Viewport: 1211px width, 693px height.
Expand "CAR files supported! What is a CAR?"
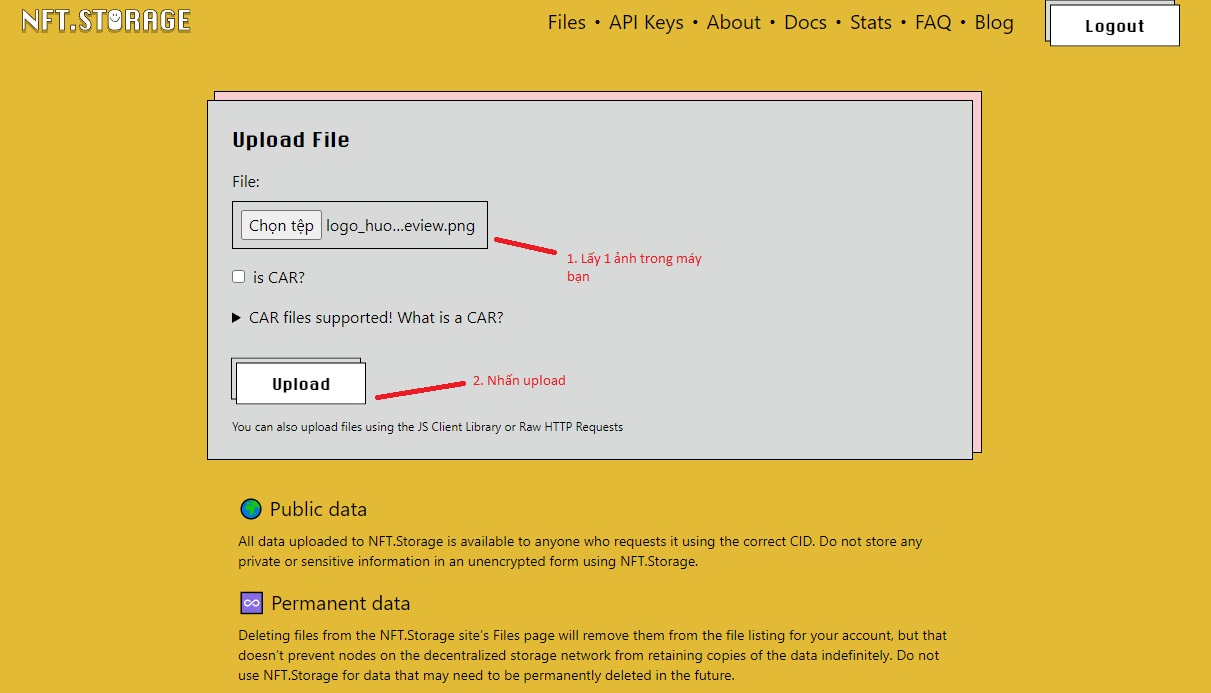368,318
